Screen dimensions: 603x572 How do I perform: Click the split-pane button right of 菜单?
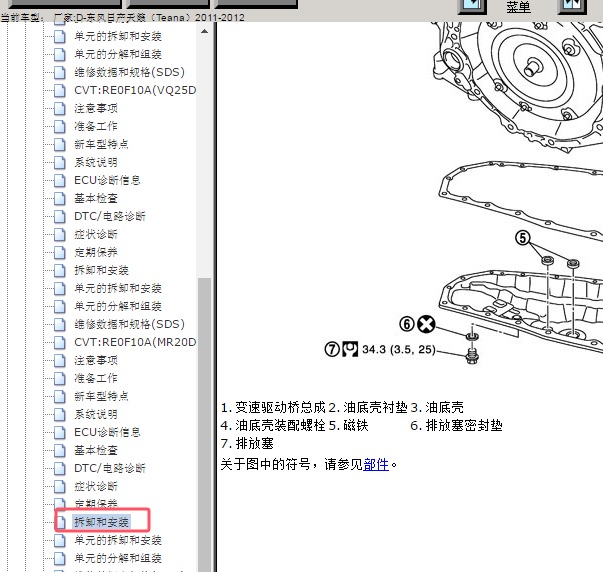572,6
